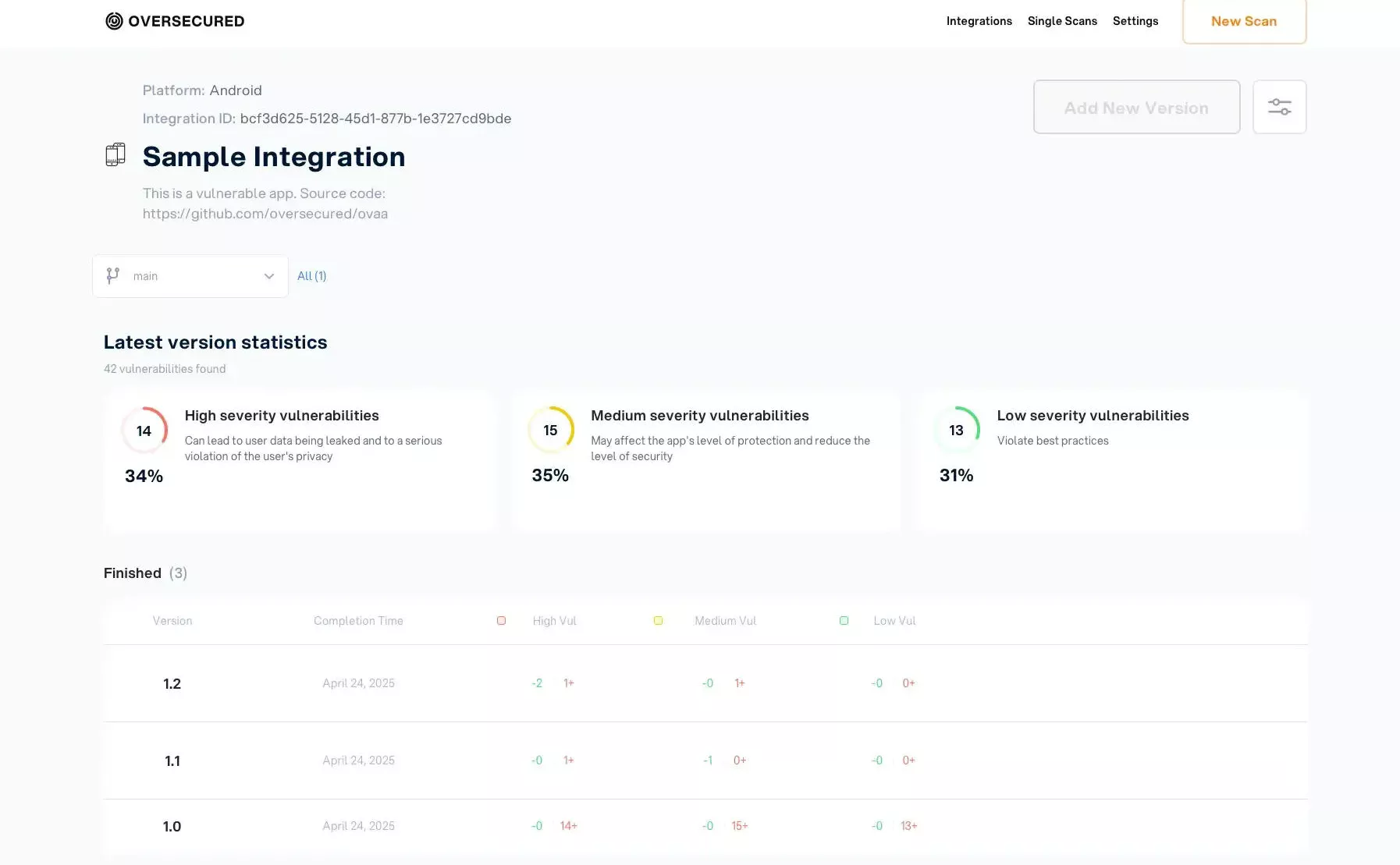
Task: Toggle the green Low Vul legend square
Action: tap(844, 620)
